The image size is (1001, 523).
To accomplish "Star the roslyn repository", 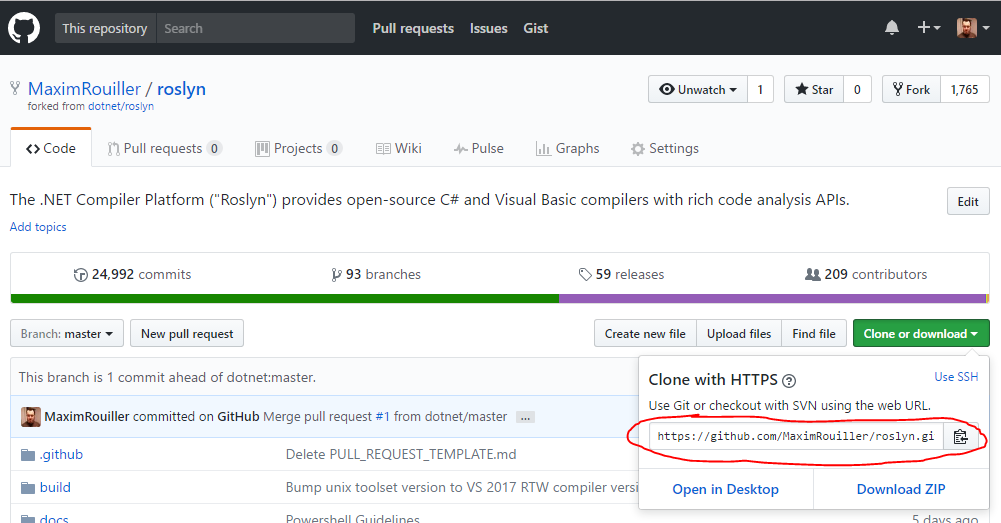I will point(814,89).
